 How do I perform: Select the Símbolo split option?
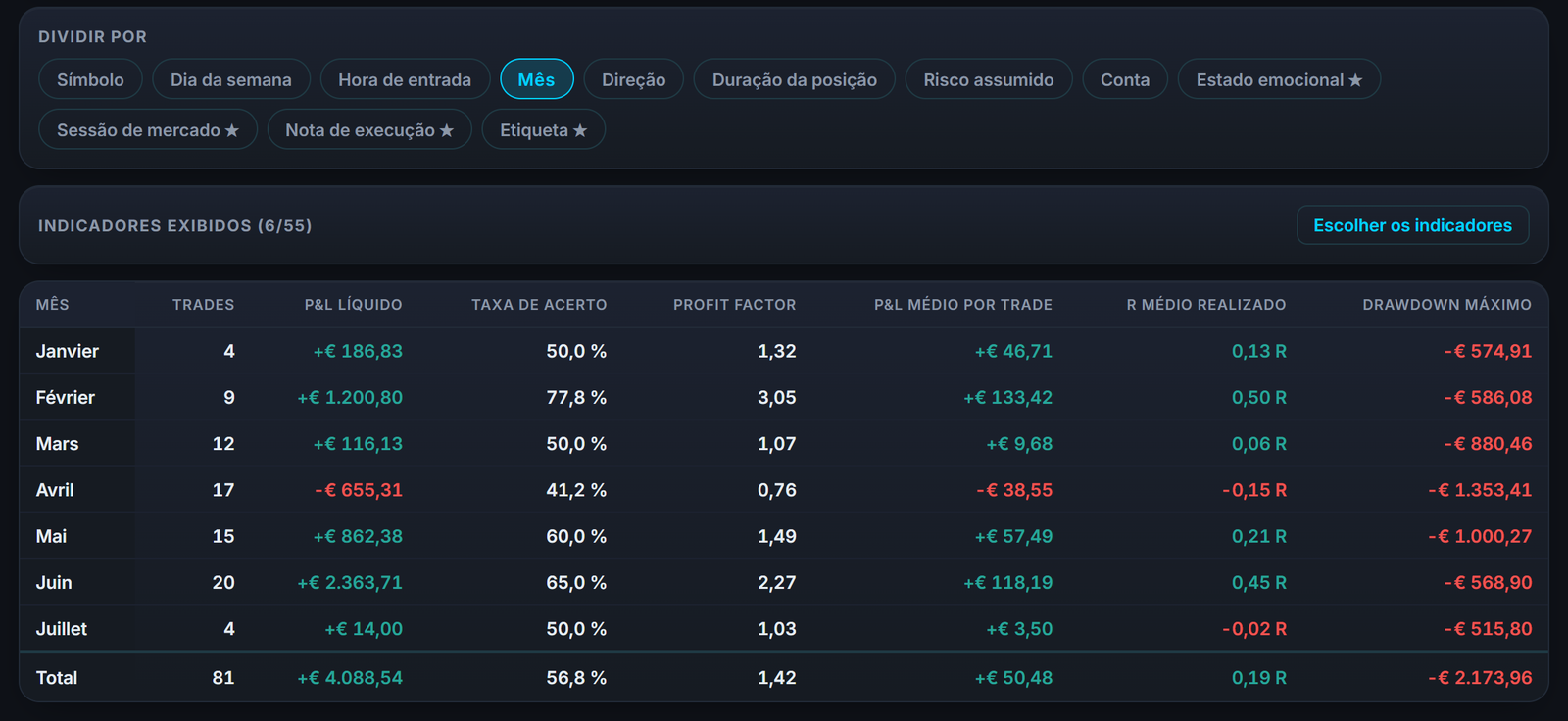pos(90,79)
